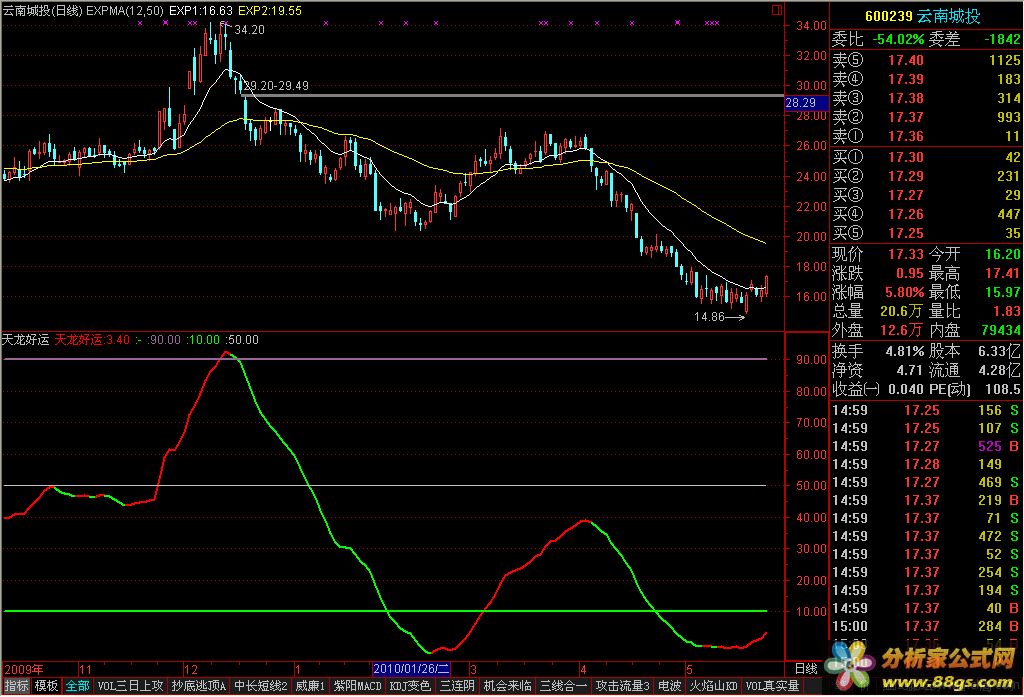Click the 29.20-29.49 gap label

click(276, 86)
